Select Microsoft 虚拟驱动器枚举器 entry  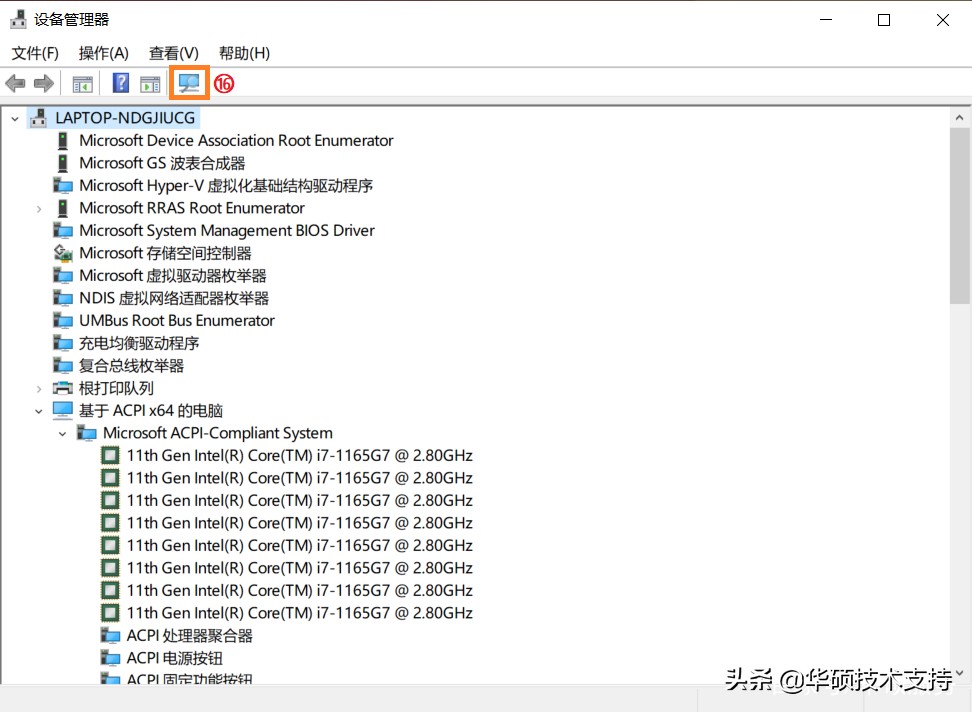click(173, 275)
